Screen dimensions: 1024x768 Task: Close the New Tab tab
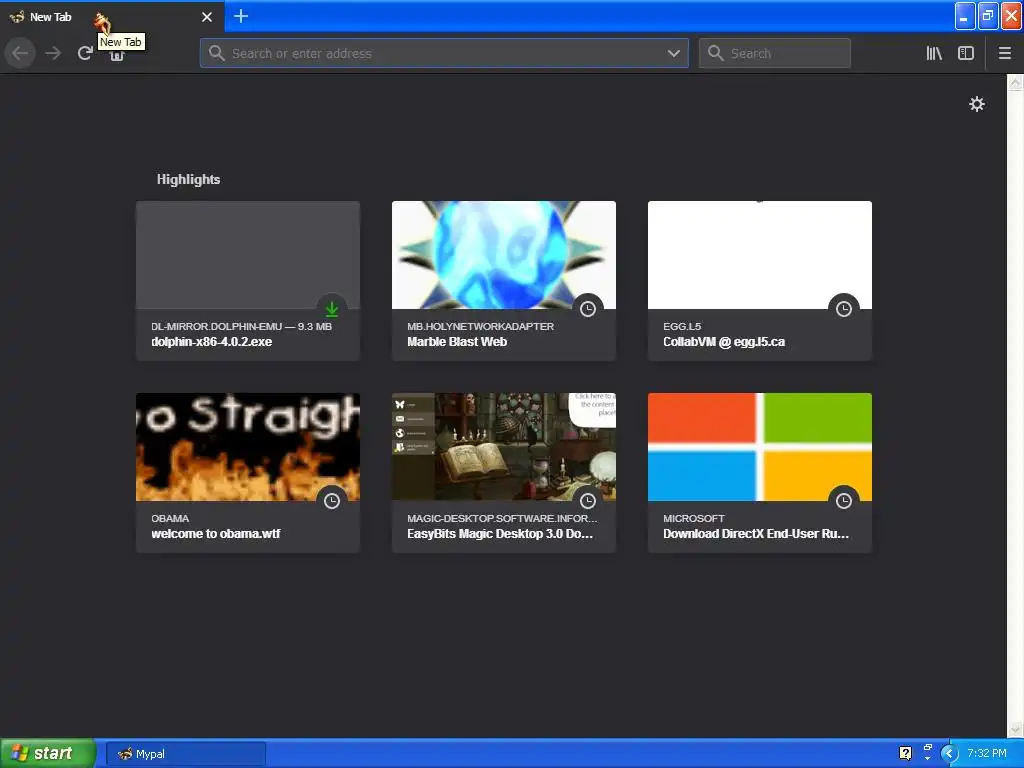point(207,17)
